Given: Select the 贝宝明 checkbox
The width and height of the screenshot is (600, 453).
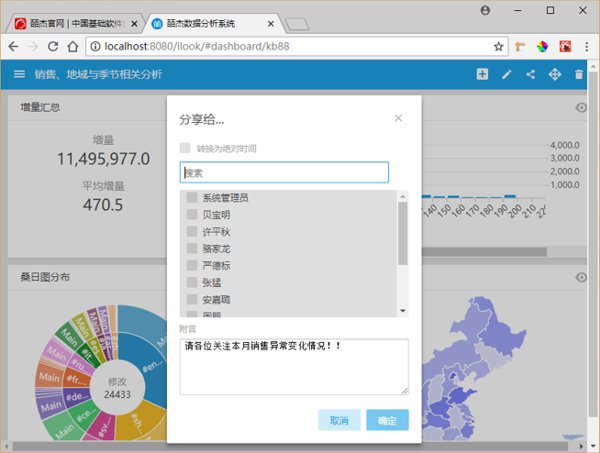Looking at the screenshot, I should click(192, 215).
